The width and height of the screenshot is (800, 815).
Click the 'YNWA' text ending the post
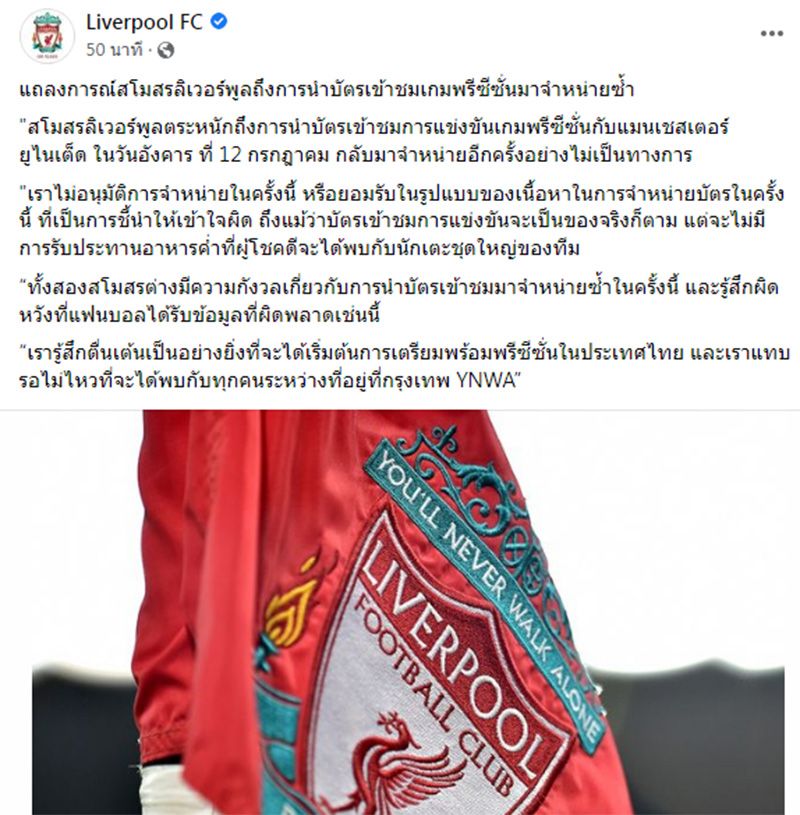click(x=487, y=381)
